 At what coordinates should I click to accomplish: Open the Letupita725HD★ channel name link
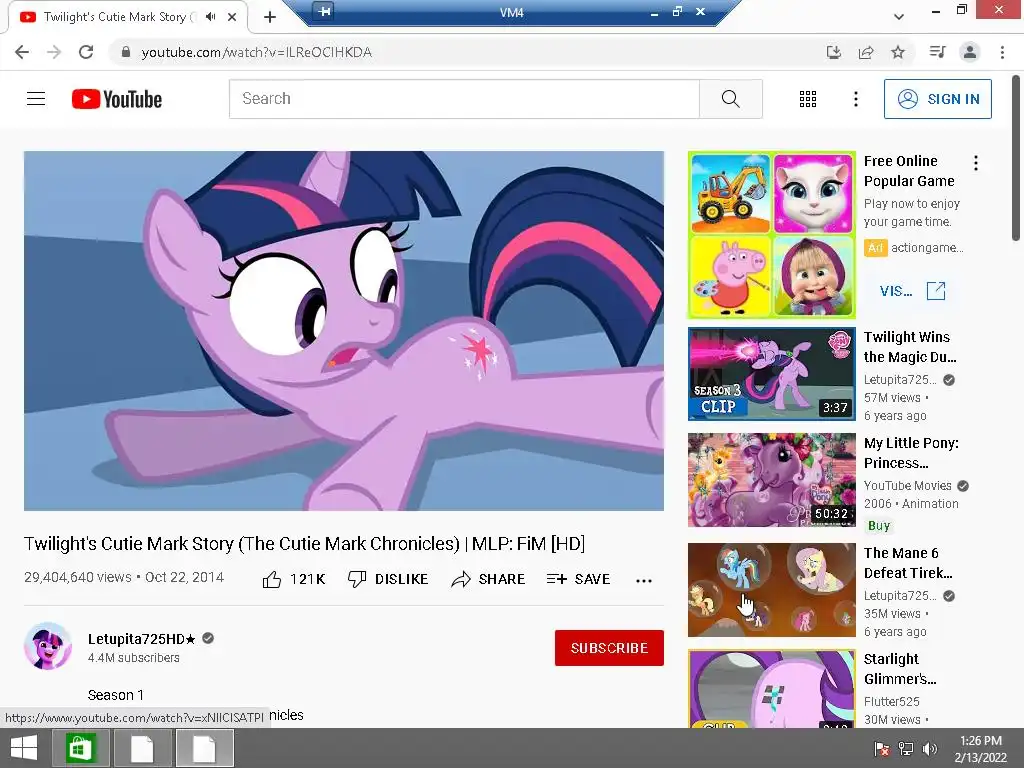click(142, 639)
